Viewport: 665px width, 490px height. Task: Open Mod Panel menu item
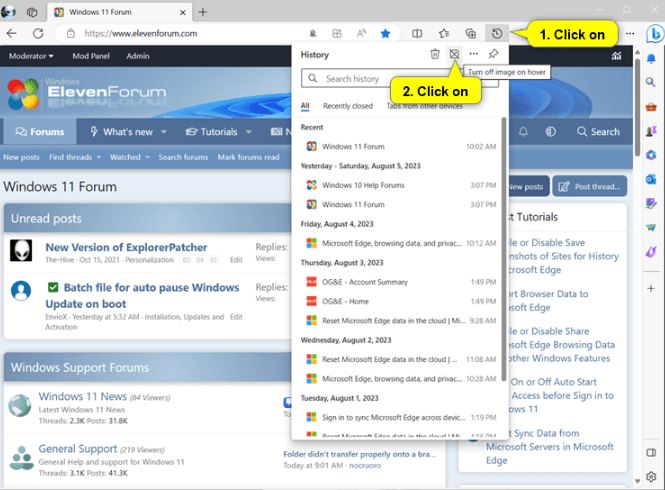91,56
